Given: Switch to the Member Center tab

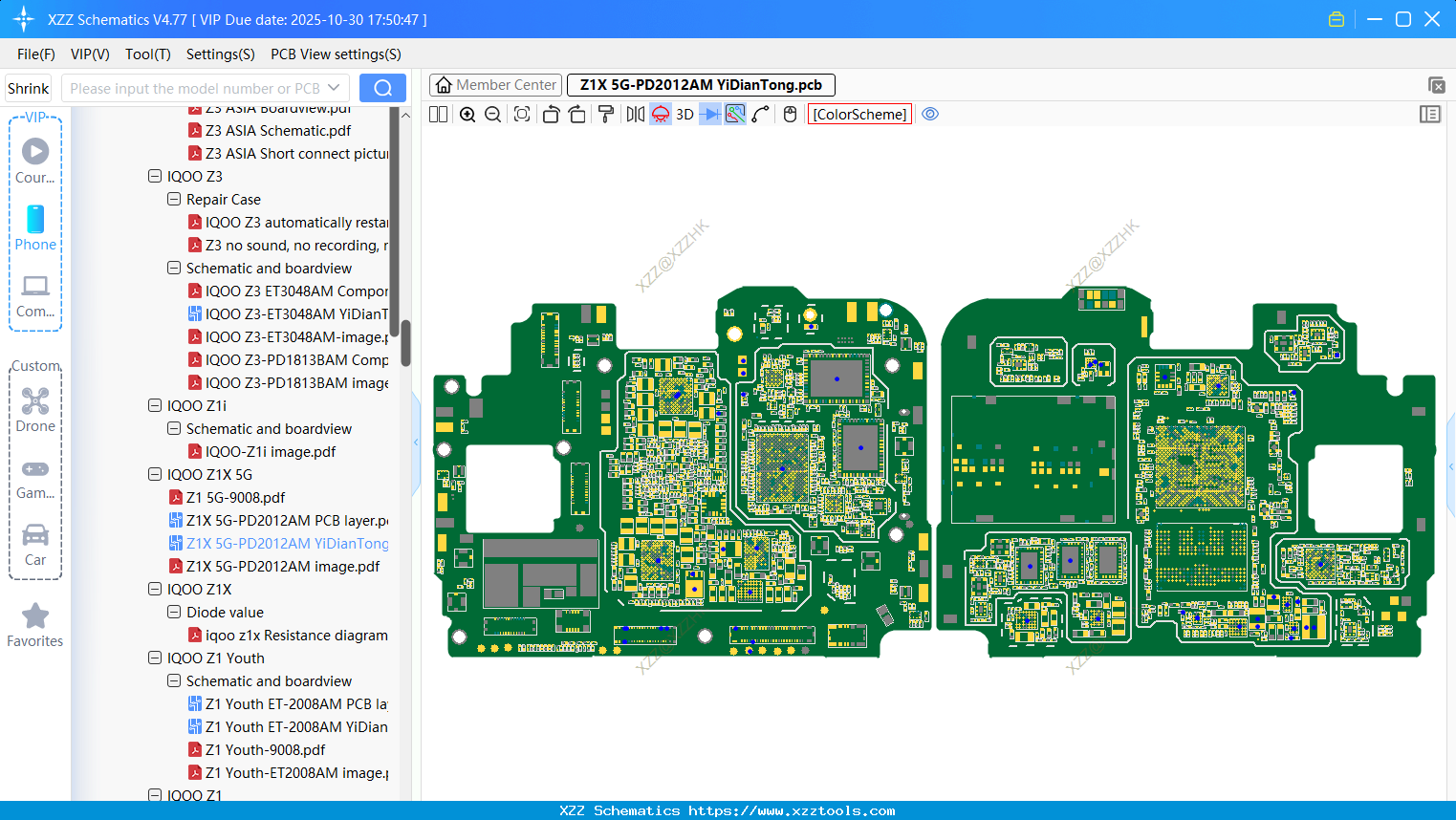Looking at the screenshot, I should pyautogui.click(x=496, y=85).
